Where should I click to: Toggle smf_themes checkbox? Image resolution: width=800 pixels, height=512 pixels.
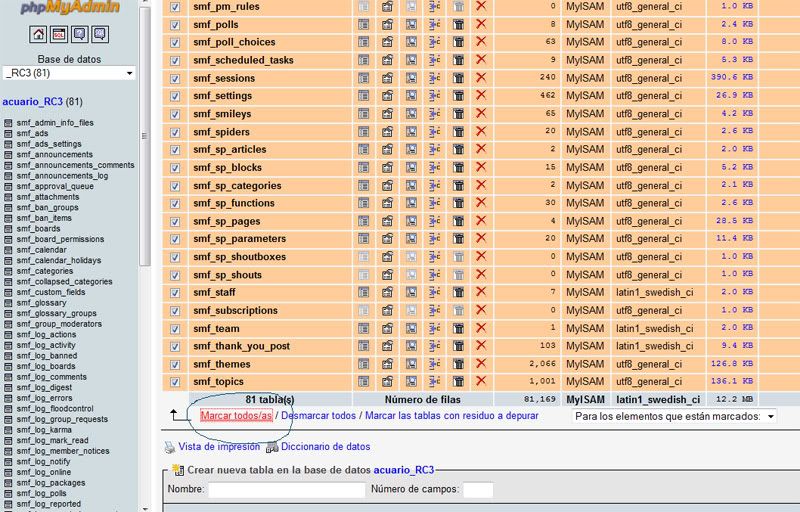click(x=175, y=365)
